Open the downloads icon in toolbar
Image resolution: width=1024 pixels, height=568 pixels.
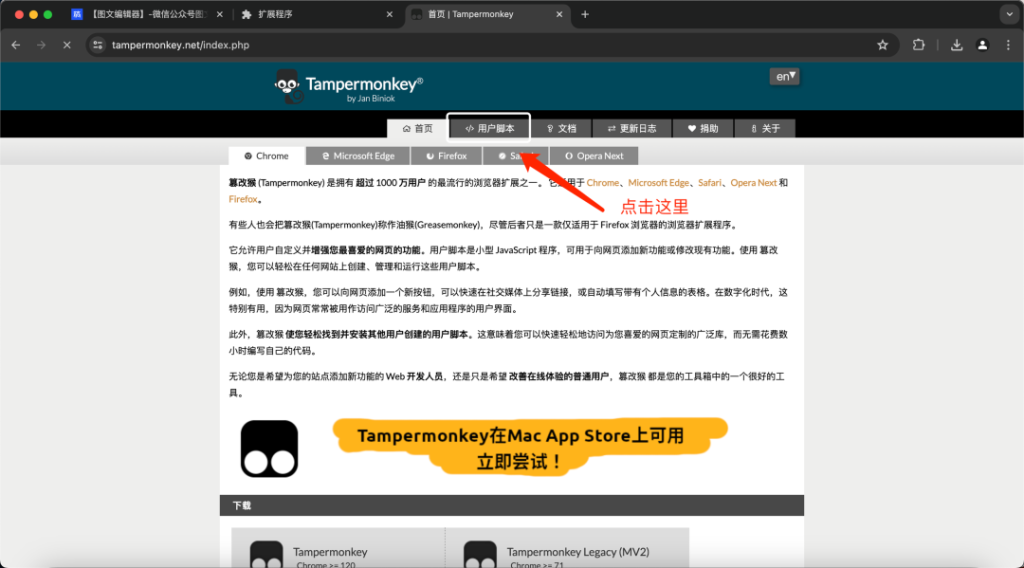click(957, 45)
